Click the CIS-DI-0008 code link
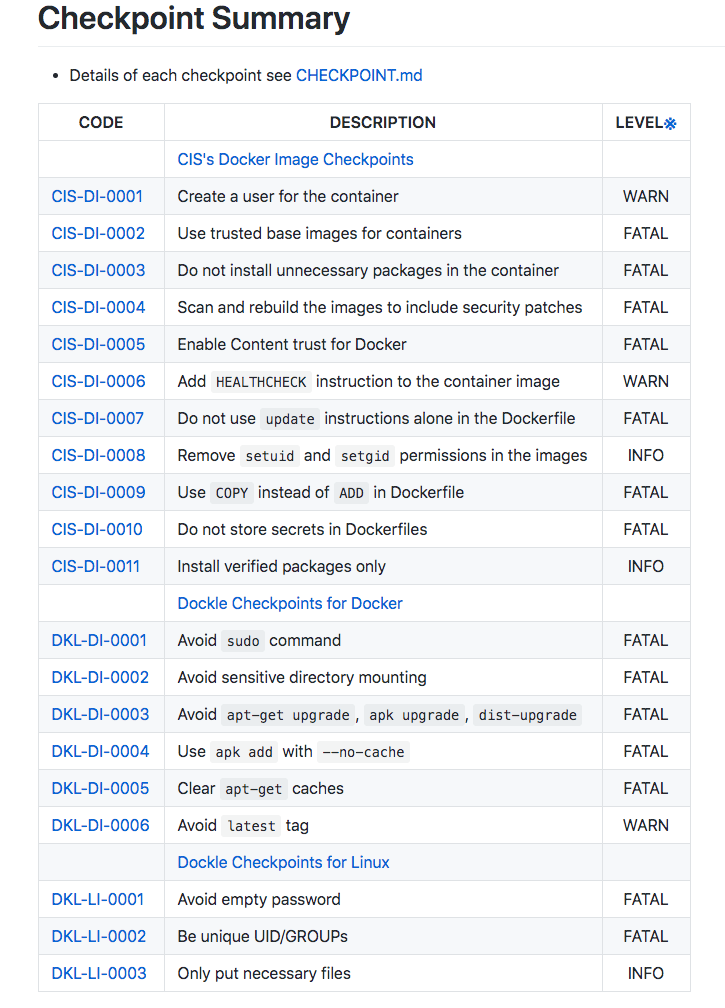Viewport: 725px width, 1008px height. 98,456
